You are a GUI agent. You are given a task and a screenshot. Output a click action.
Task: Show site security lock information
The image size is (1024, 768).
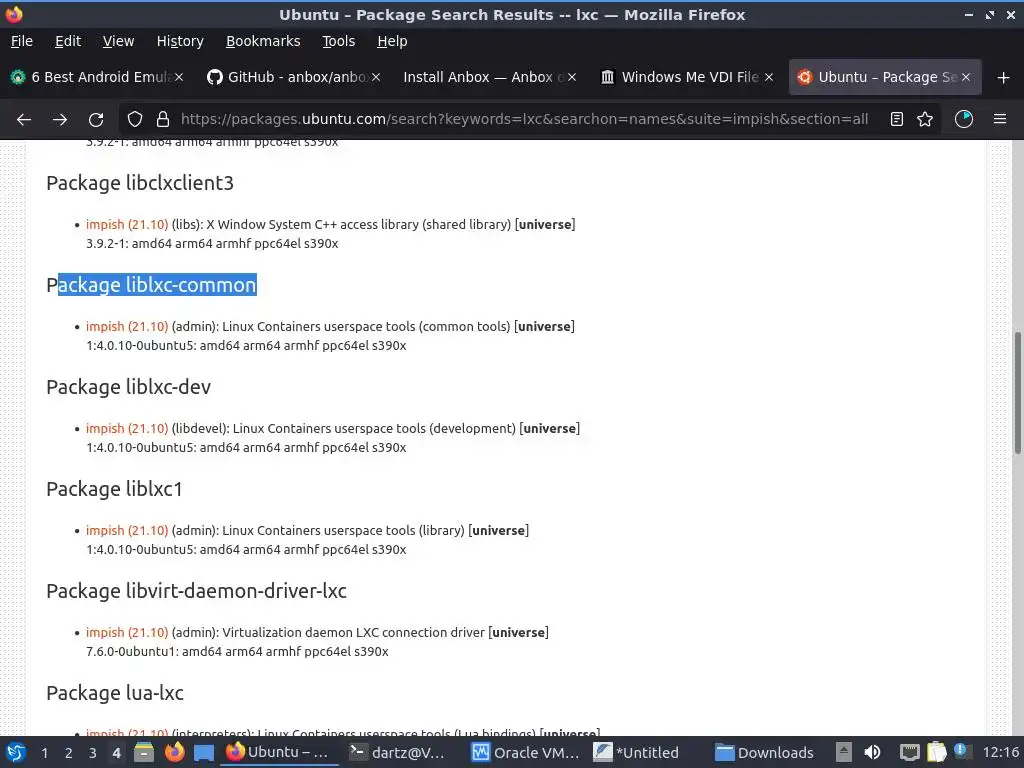click(x=163, y=120)
